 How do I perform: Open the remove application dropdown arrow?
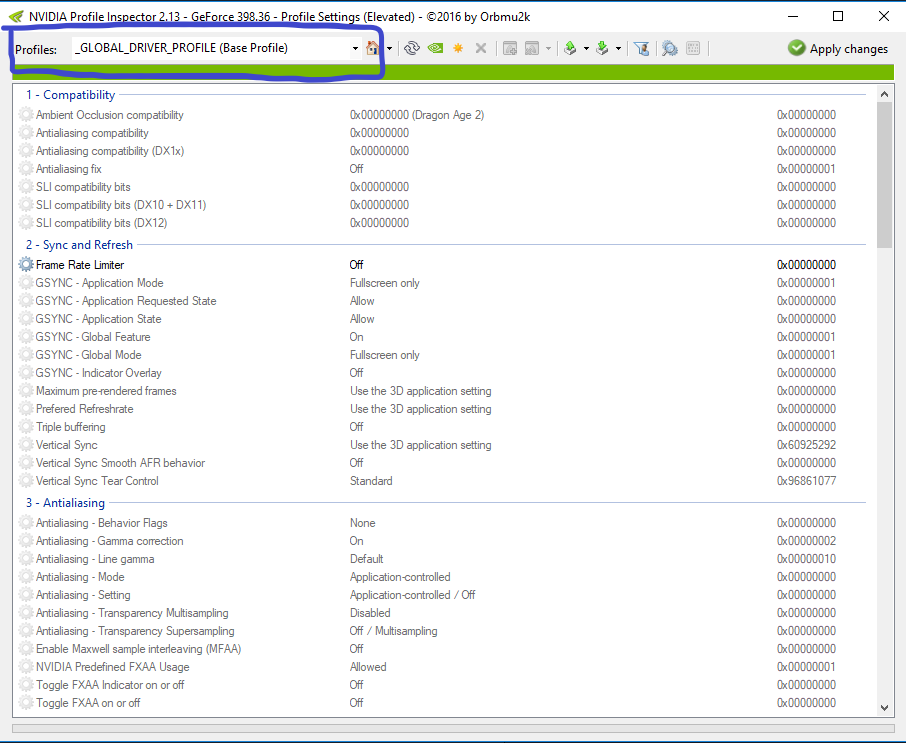pyautogui.click(x=548, y=49)
